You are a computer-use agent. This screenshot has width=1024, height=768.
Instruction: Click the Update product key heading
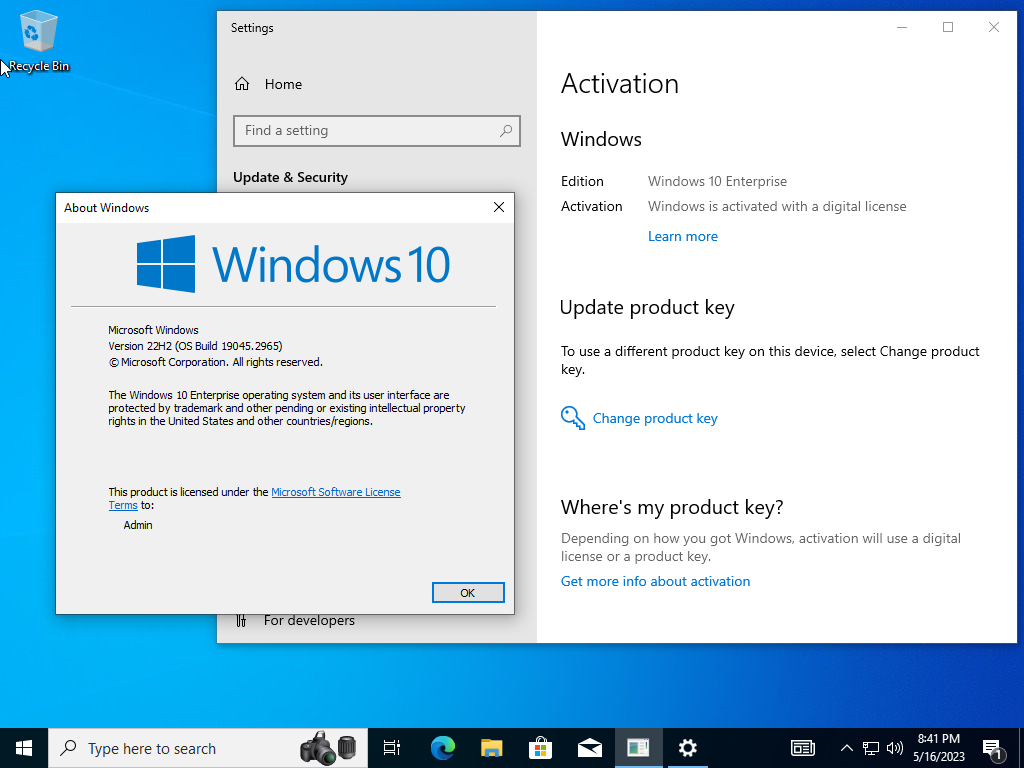tap(647, 308)
